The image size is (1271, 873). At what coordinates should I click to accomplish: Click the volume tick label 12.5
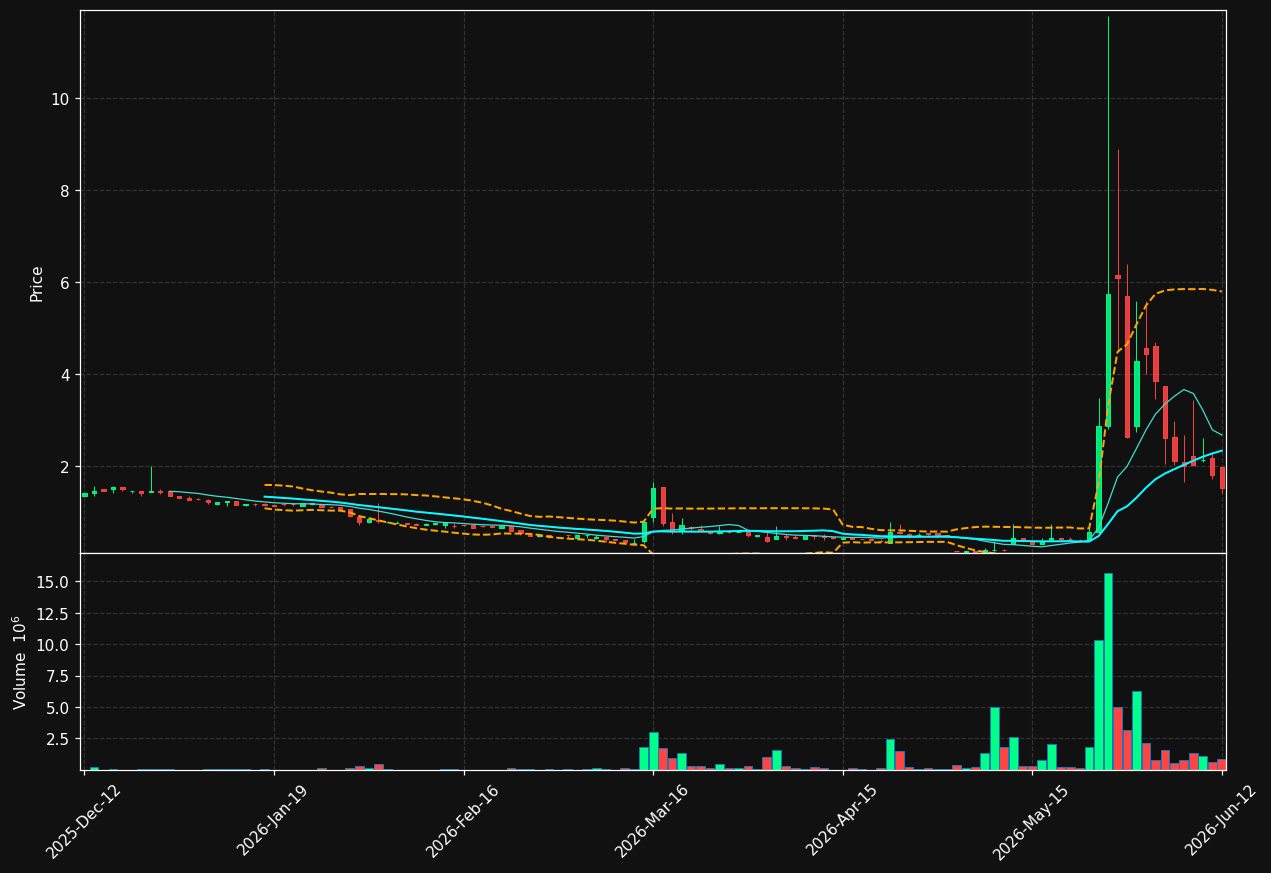coord(55,613)
